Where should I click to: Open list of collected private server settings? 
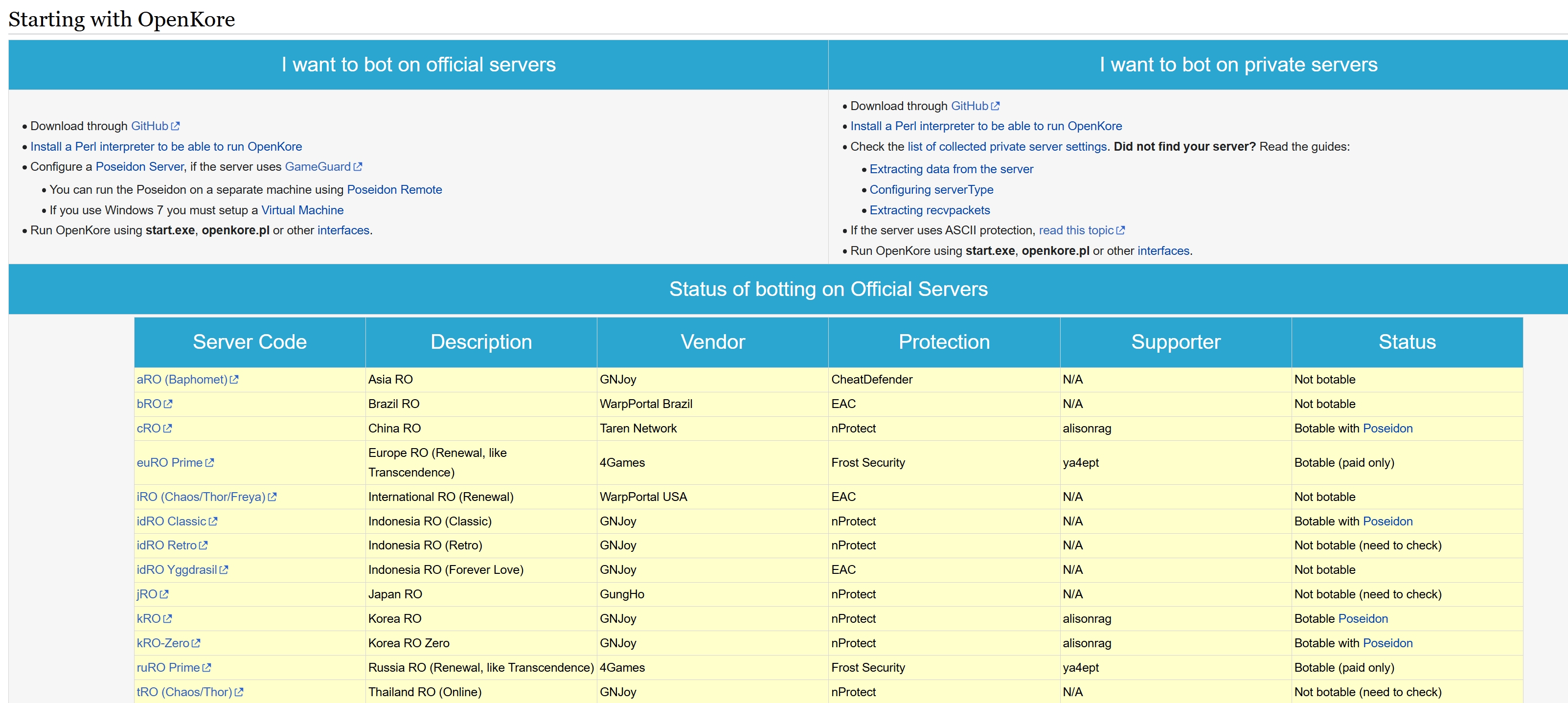(1007, 147)
